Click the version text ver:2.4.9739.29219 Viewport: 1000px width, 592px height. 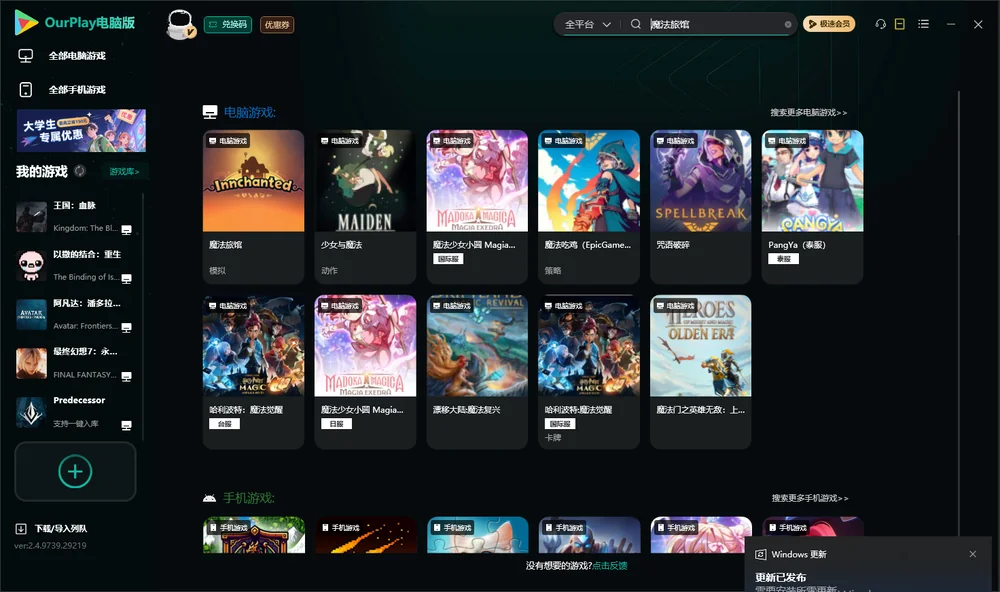(x=50, y=545)
